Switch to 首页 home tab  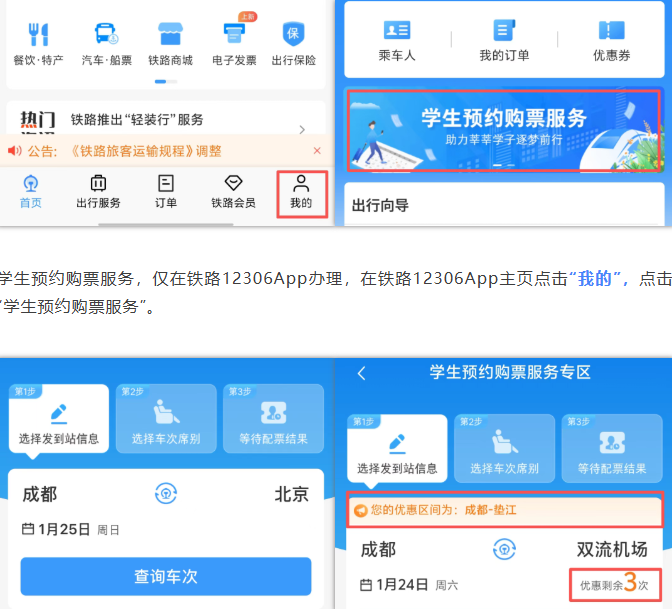31,190
